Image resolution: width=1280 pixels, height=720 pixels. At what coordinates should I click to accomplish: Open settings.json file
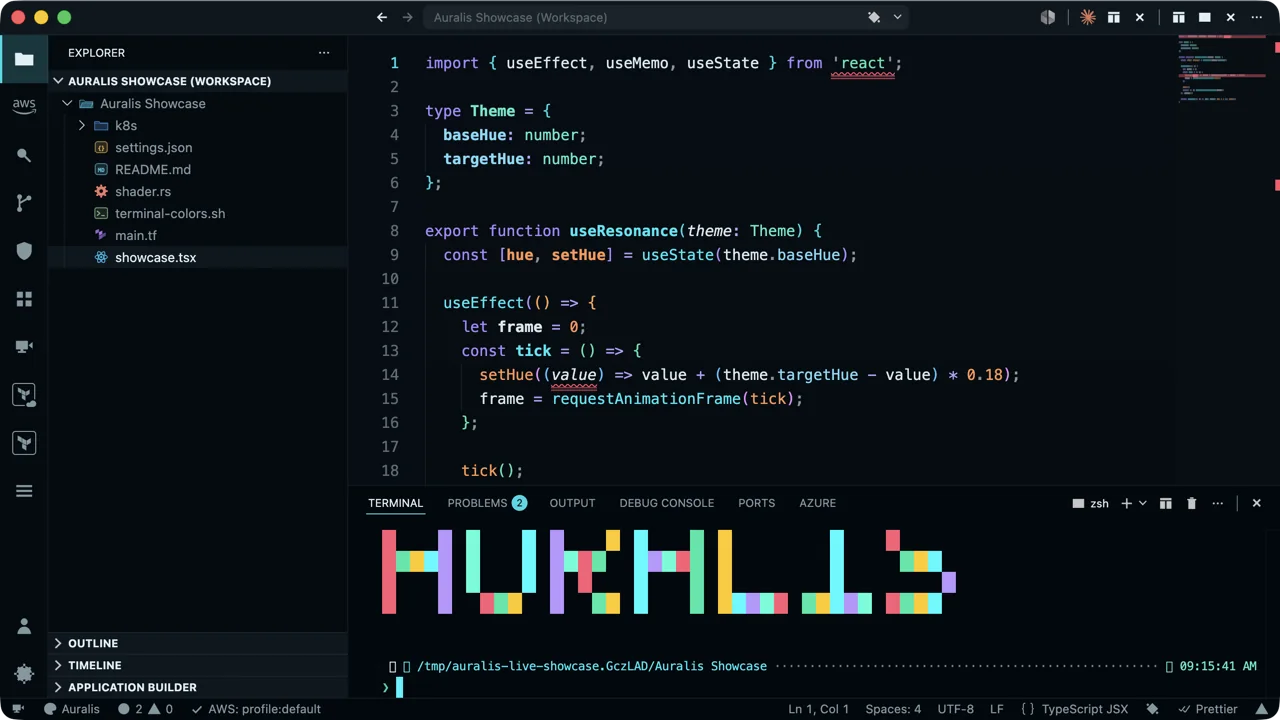point(198,147)
